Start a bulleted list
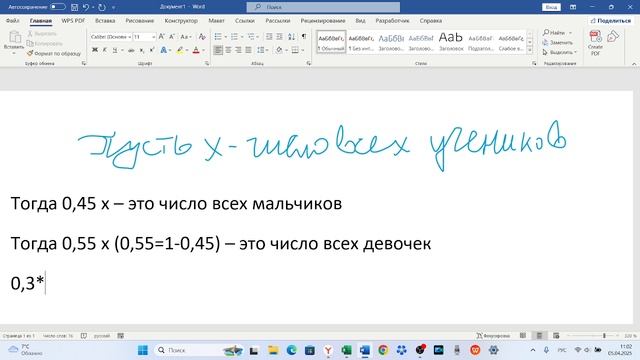 click(218, 37)
